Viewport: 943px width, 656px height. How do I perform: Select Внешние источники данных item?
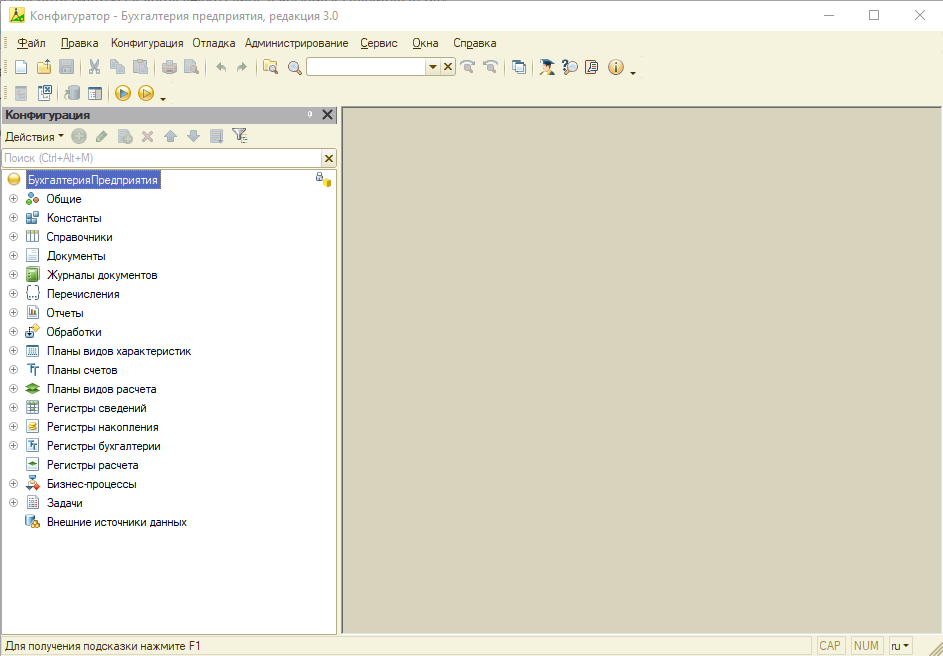pos(117,522)
